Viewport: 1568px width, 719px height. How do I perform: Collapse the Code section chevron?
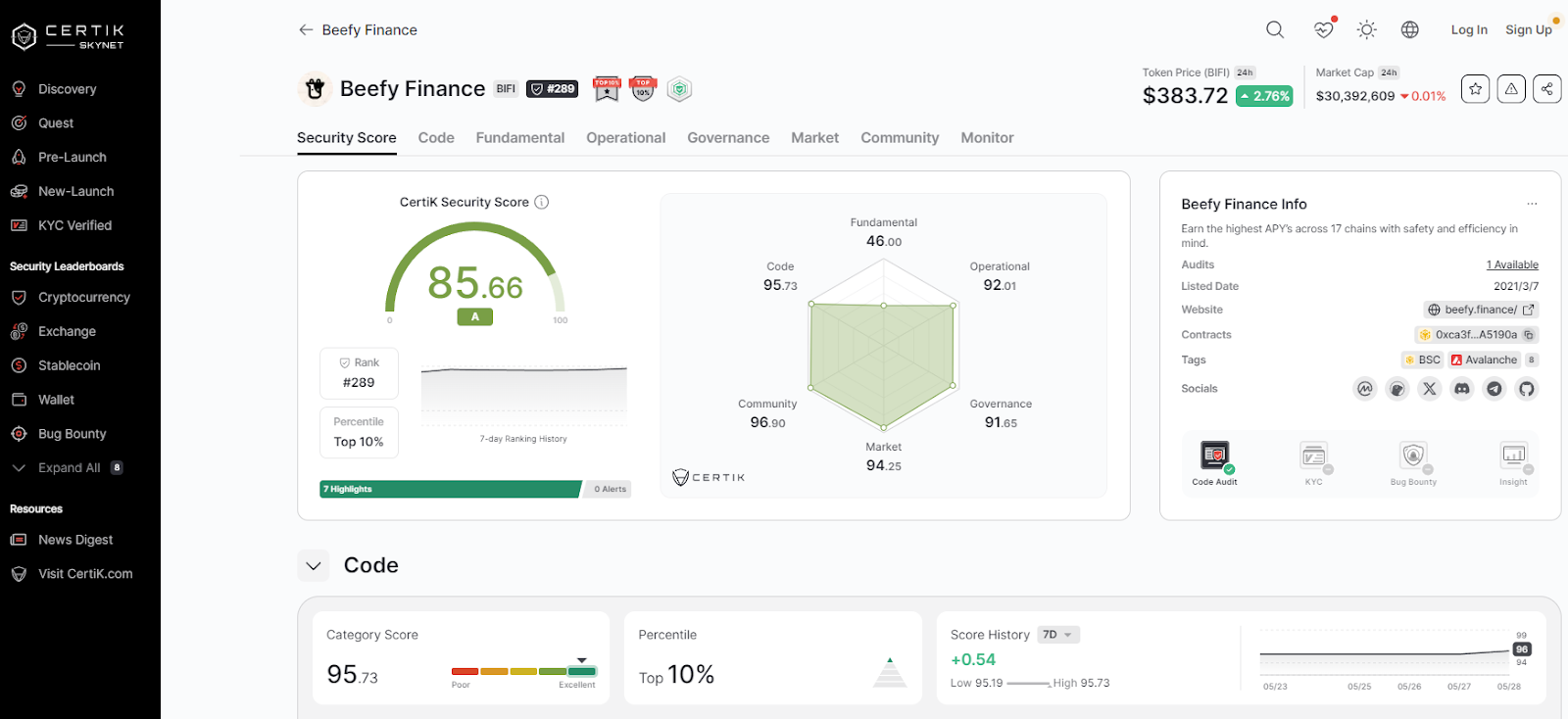314,565
